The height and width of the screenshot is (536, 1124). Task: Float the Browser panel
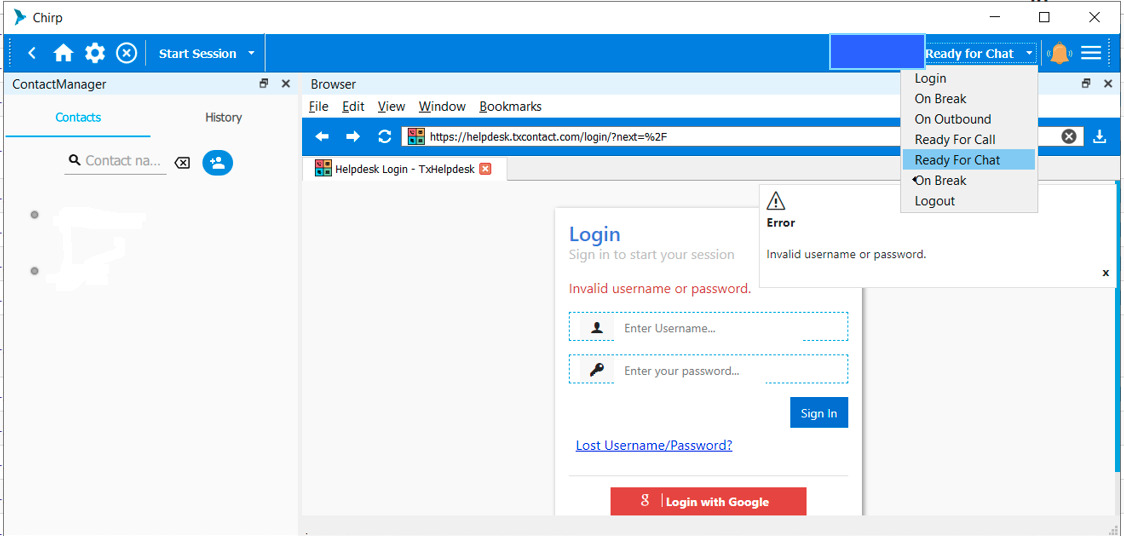tap(1086, 84)
